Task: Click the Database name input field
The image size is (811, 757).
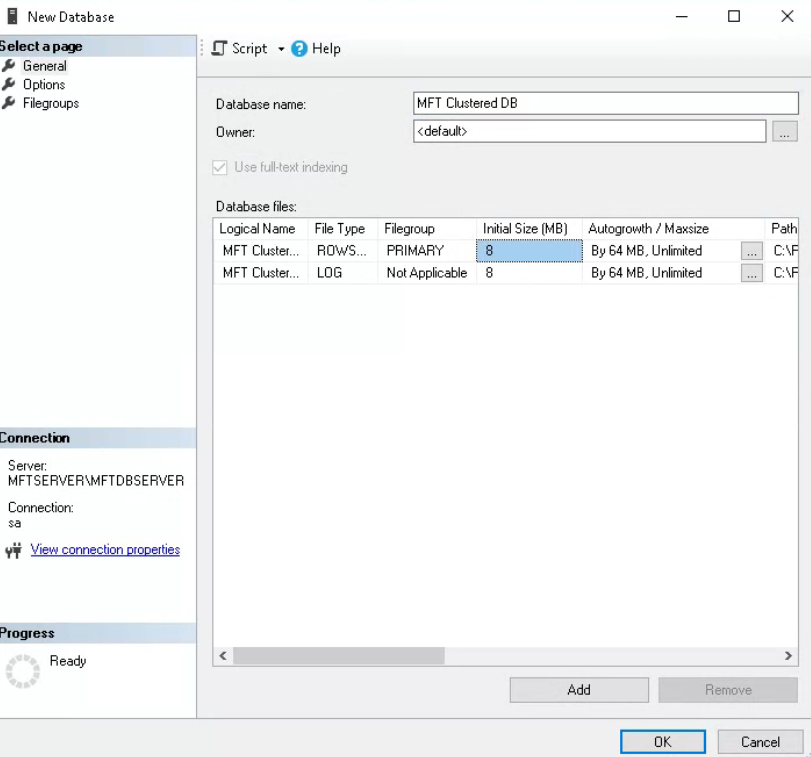Action: click(x=605, y=103)
